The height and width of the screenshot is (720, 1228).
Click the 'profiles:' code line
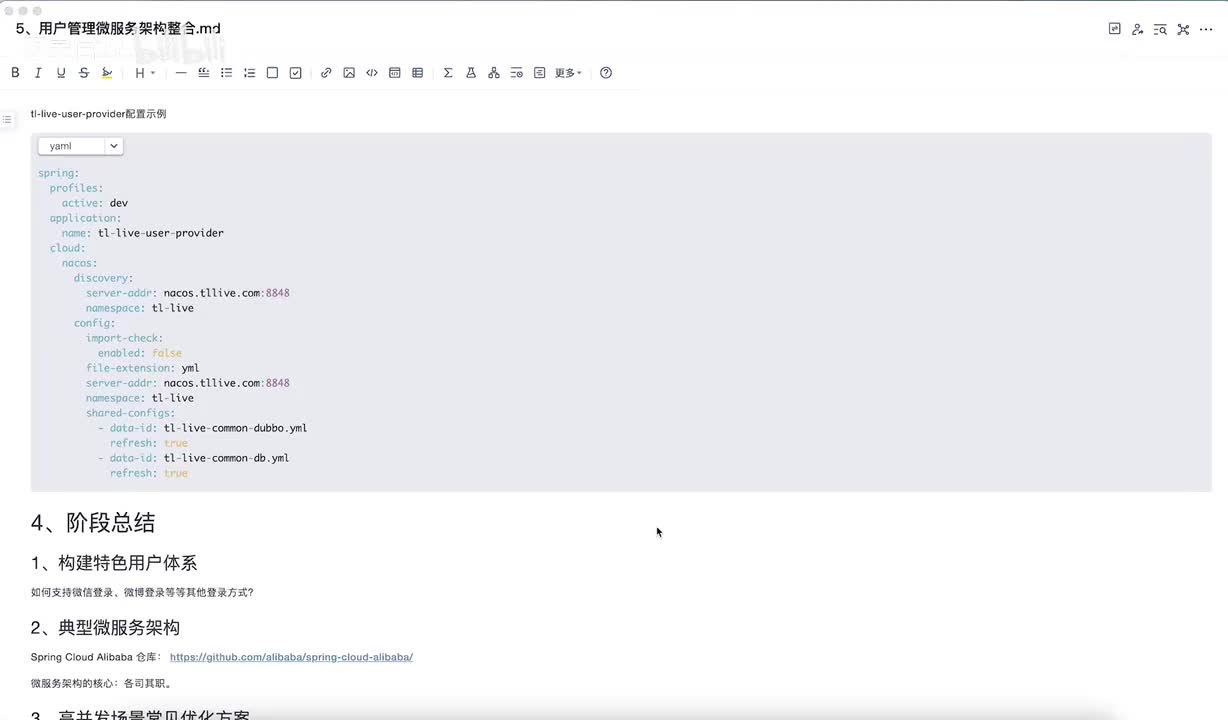tap(77, 188)
